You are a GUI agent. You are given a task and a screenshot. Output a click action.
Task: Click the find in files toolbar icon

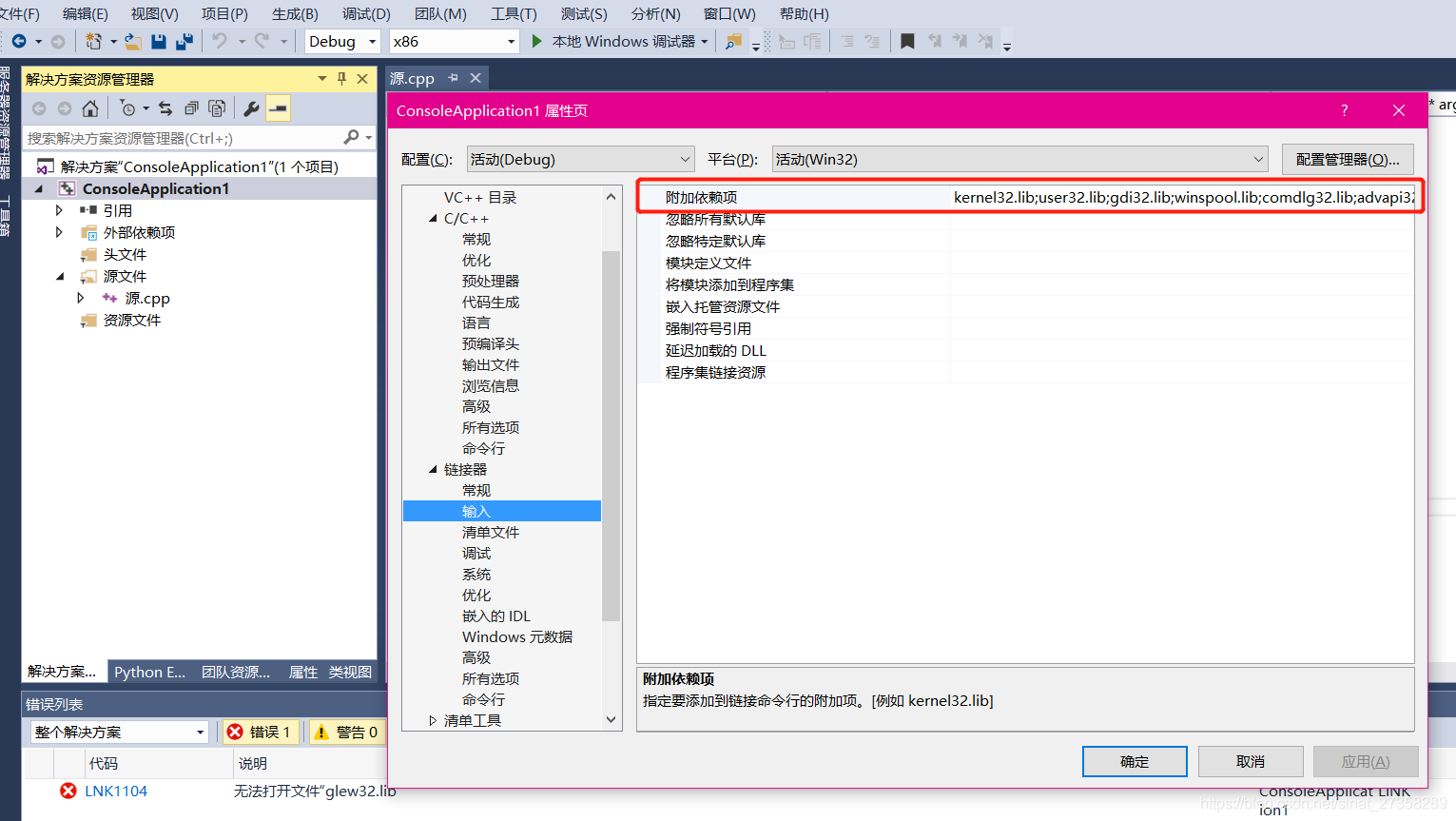tap(733, 41)
